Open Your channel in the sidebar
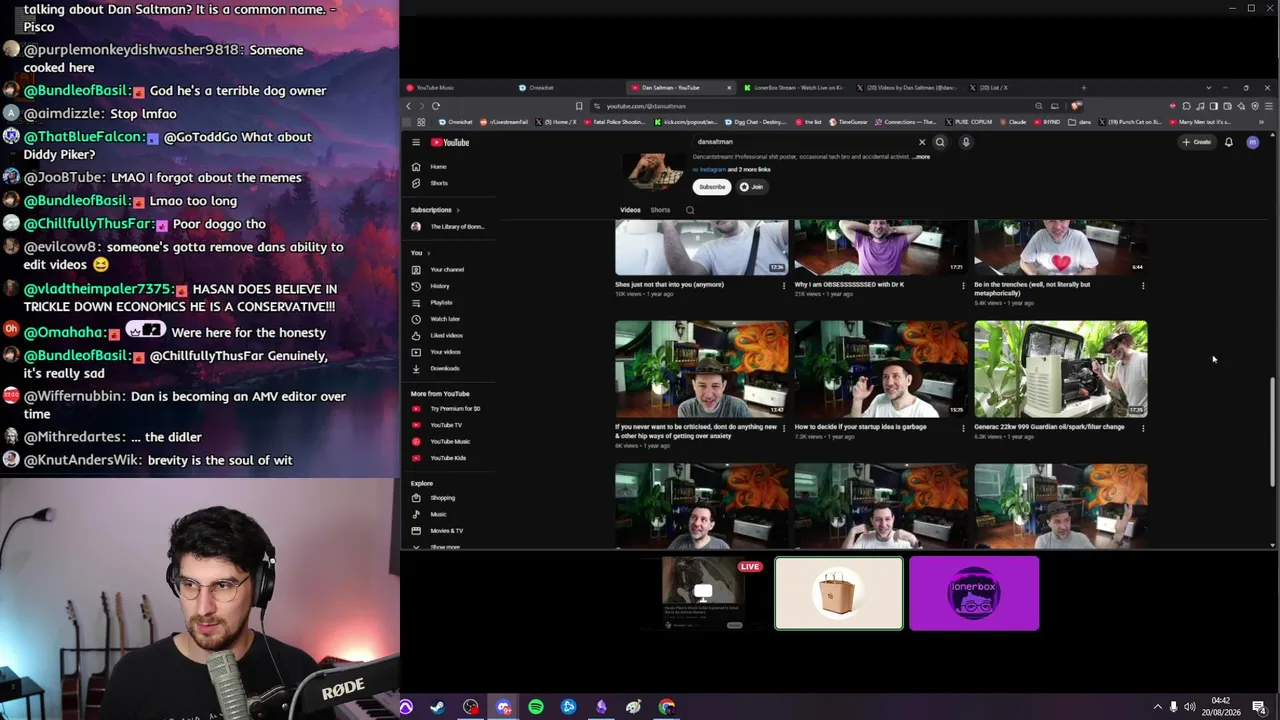 point(447,270)
